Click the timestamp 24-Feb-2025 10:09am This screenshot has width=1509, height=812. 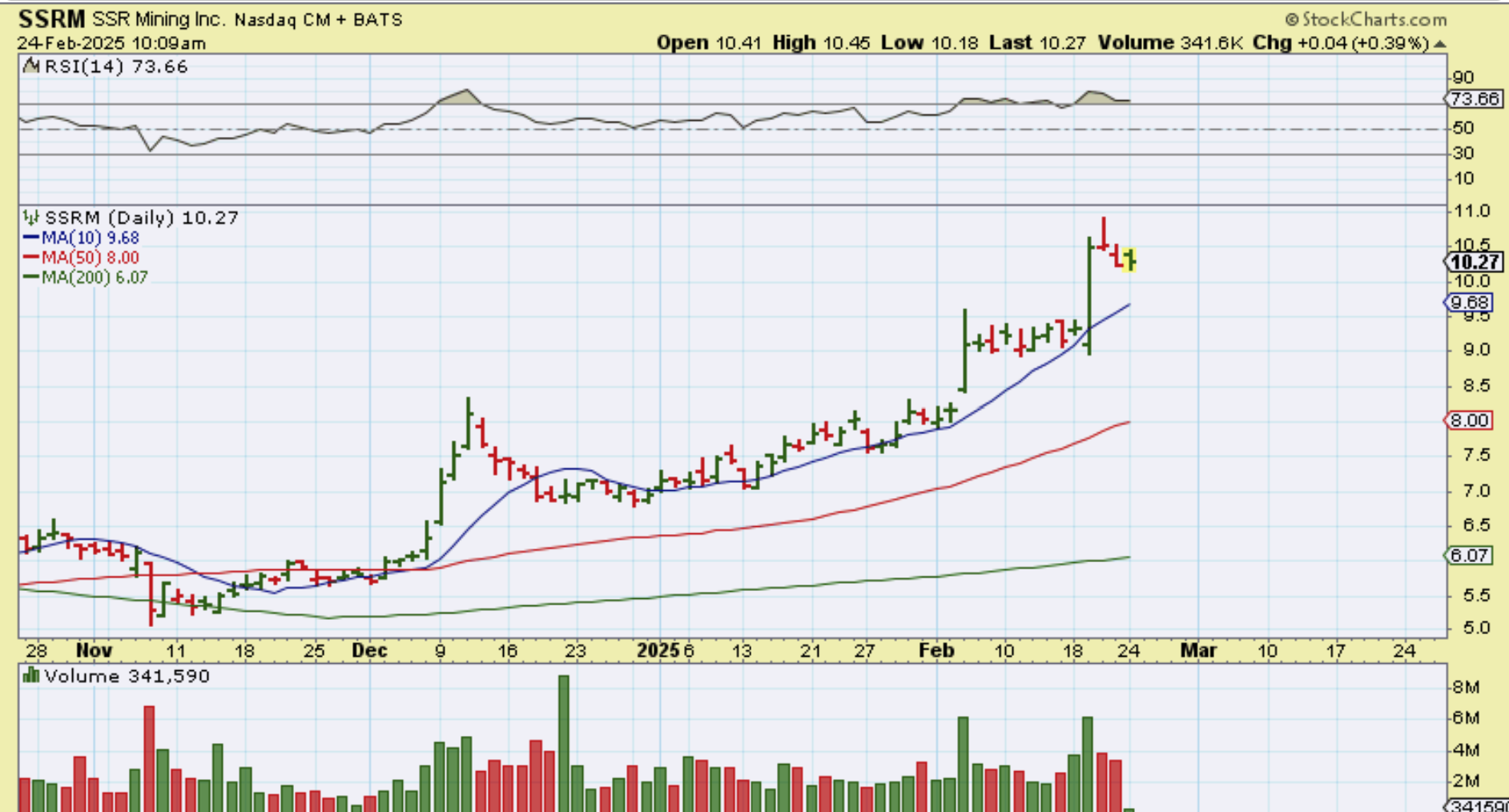111,43
